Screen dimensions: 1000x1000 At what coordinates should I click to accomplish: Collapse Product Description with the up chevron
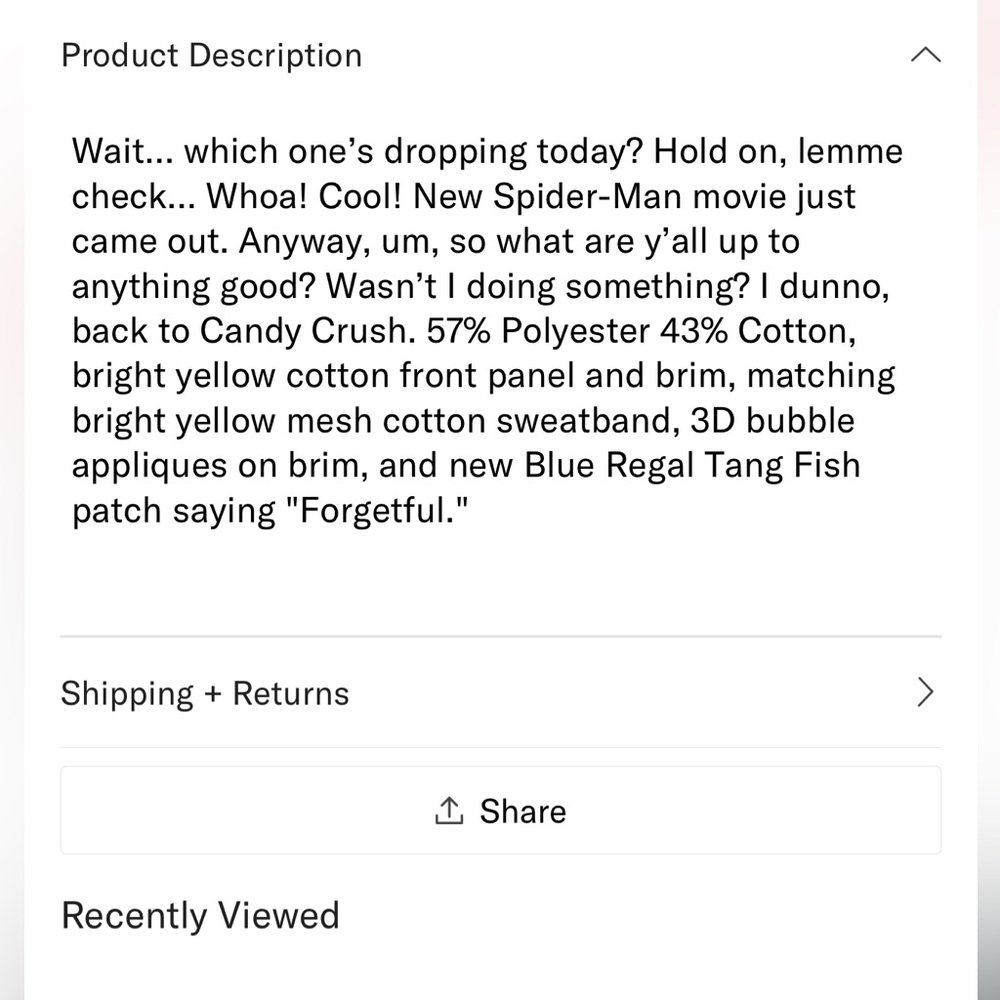(925, 55)
